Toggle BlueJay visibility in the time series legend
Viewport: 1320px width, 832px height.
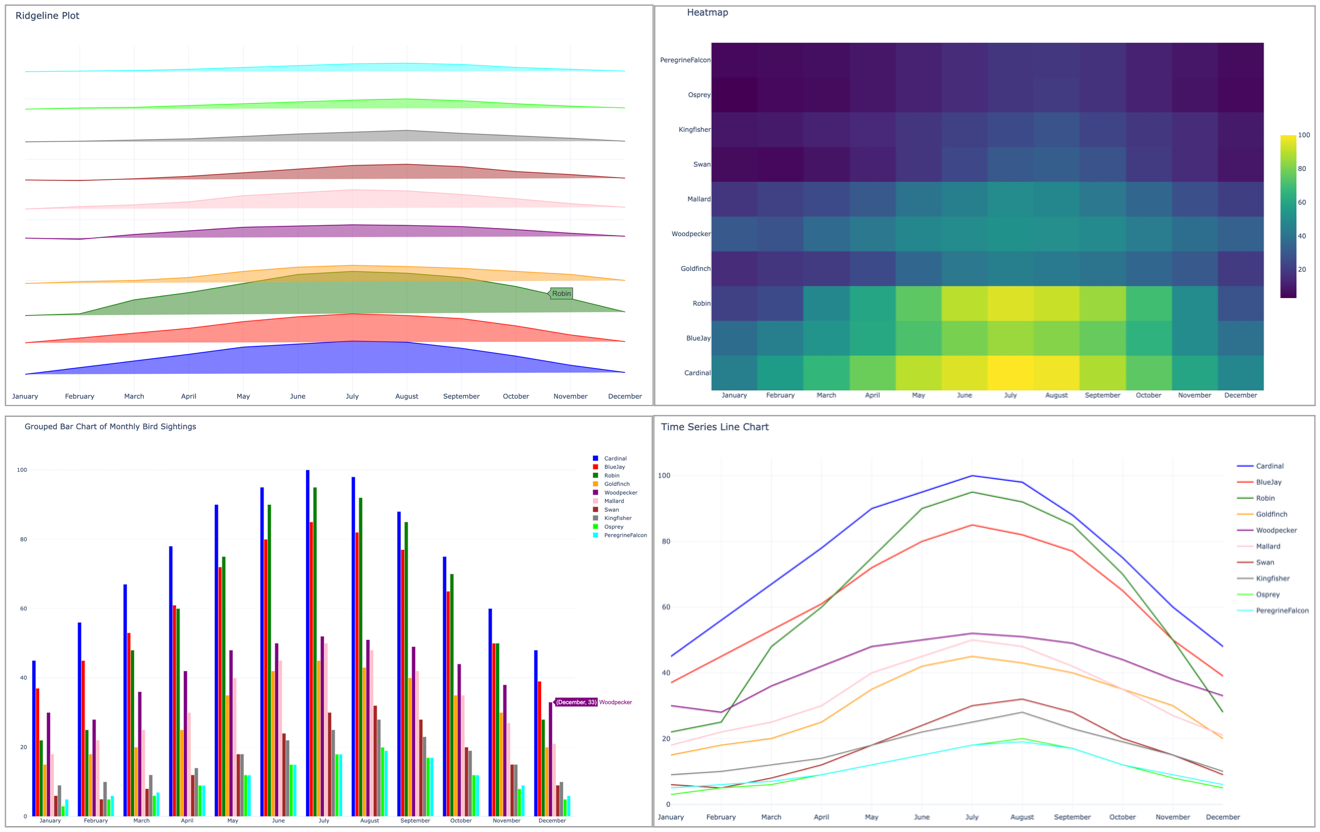click(1270, 481)
